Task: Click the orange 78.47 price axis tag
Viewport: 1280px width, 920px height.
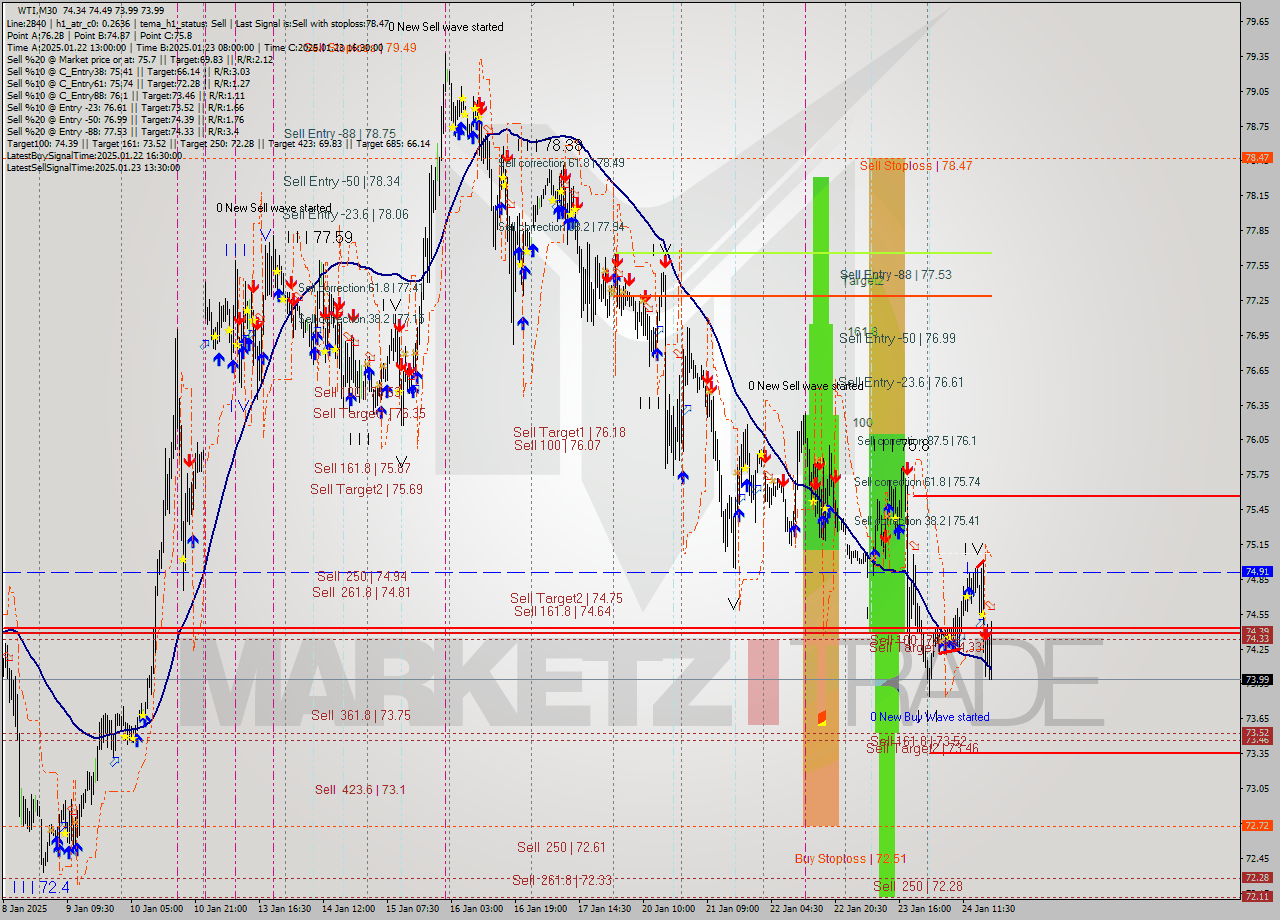Action: (1257, 158)
